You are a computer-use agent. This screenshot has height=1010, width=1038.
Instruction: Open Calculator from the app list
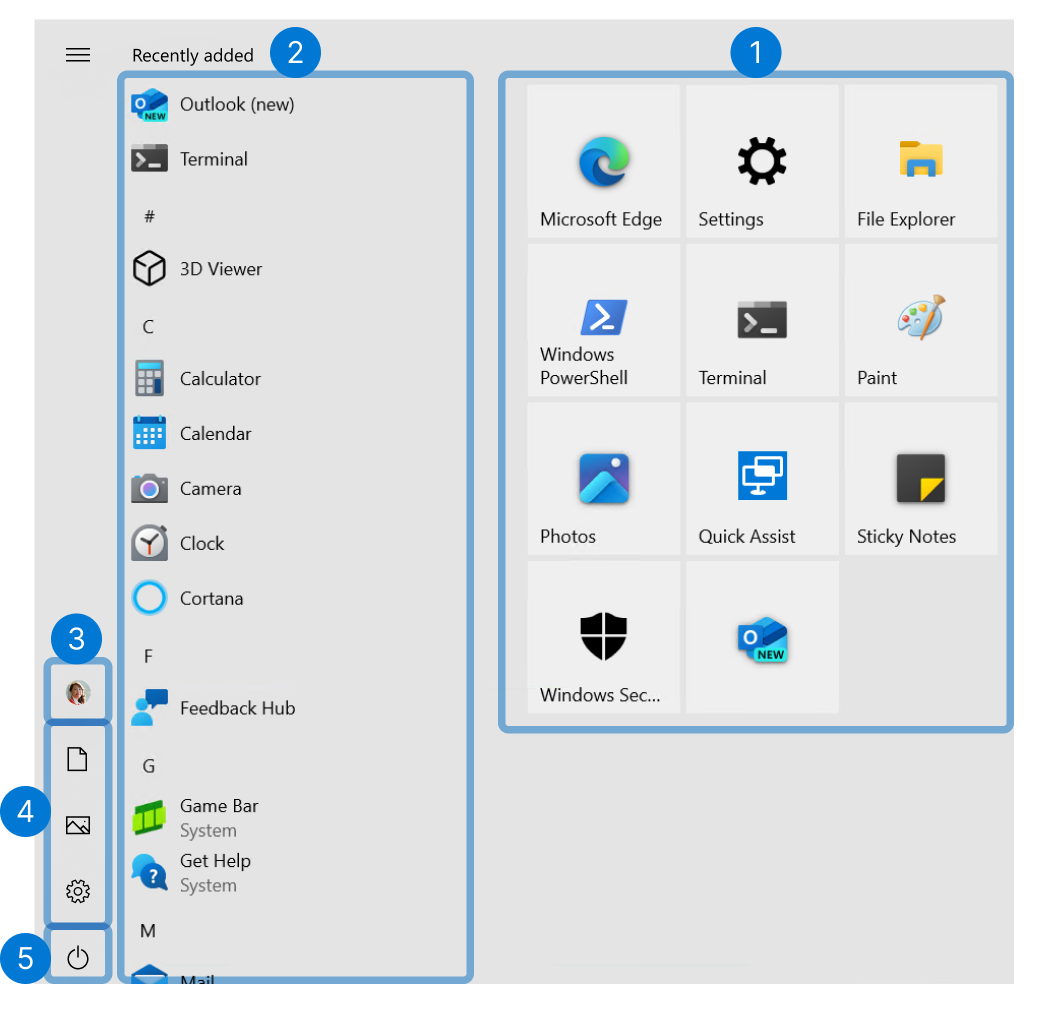(220, 379)
